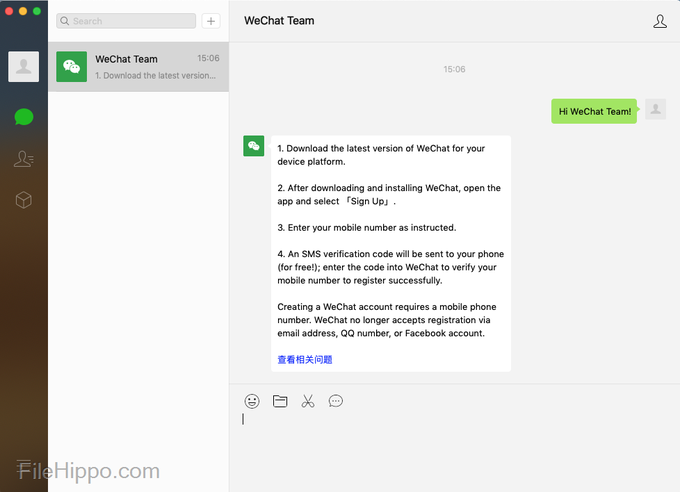Select the WeChat Team conversation row

point(138,67)
